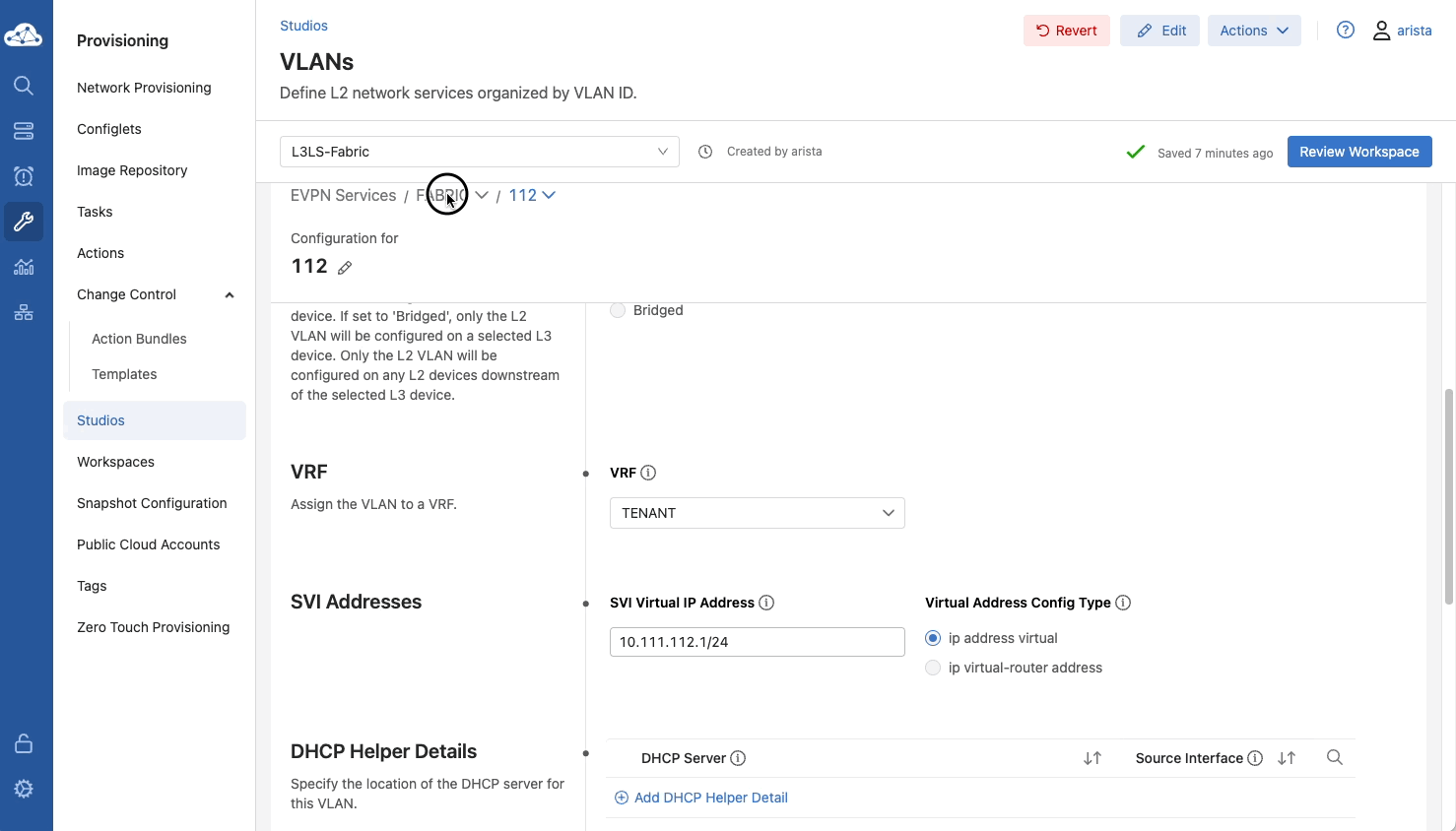Click Add DHCP Helper Detail link
The height and width of the screenshot is (831, 1456).
(x=710, y=798)
